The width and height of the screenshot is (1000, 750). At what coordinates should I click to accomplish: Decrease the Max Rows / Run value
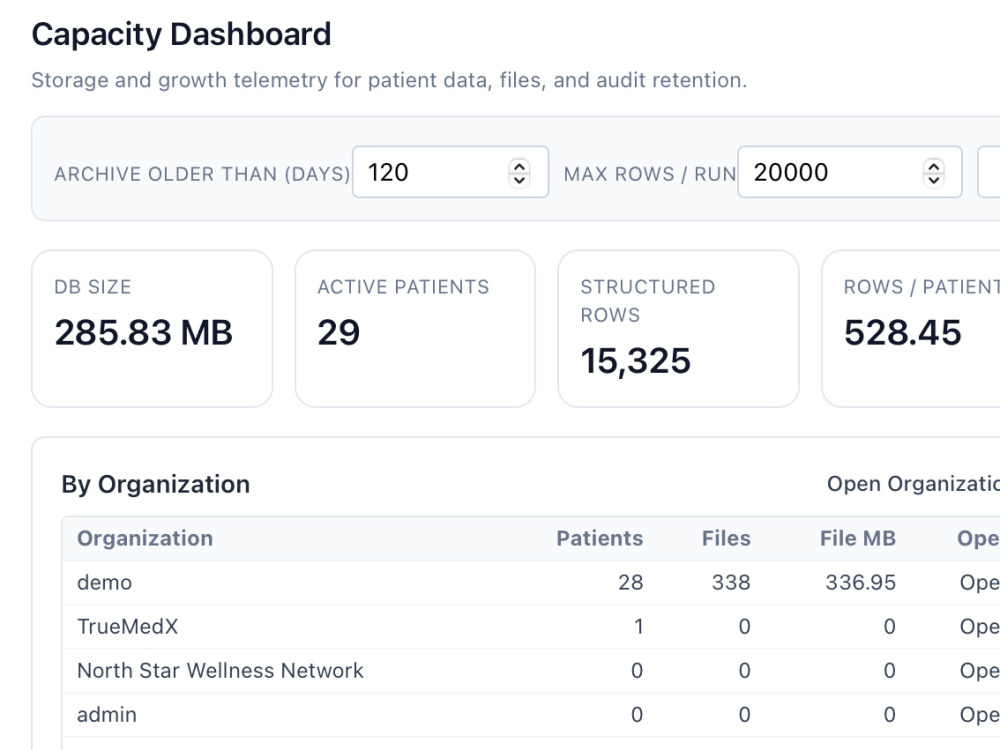coord(934,179)
